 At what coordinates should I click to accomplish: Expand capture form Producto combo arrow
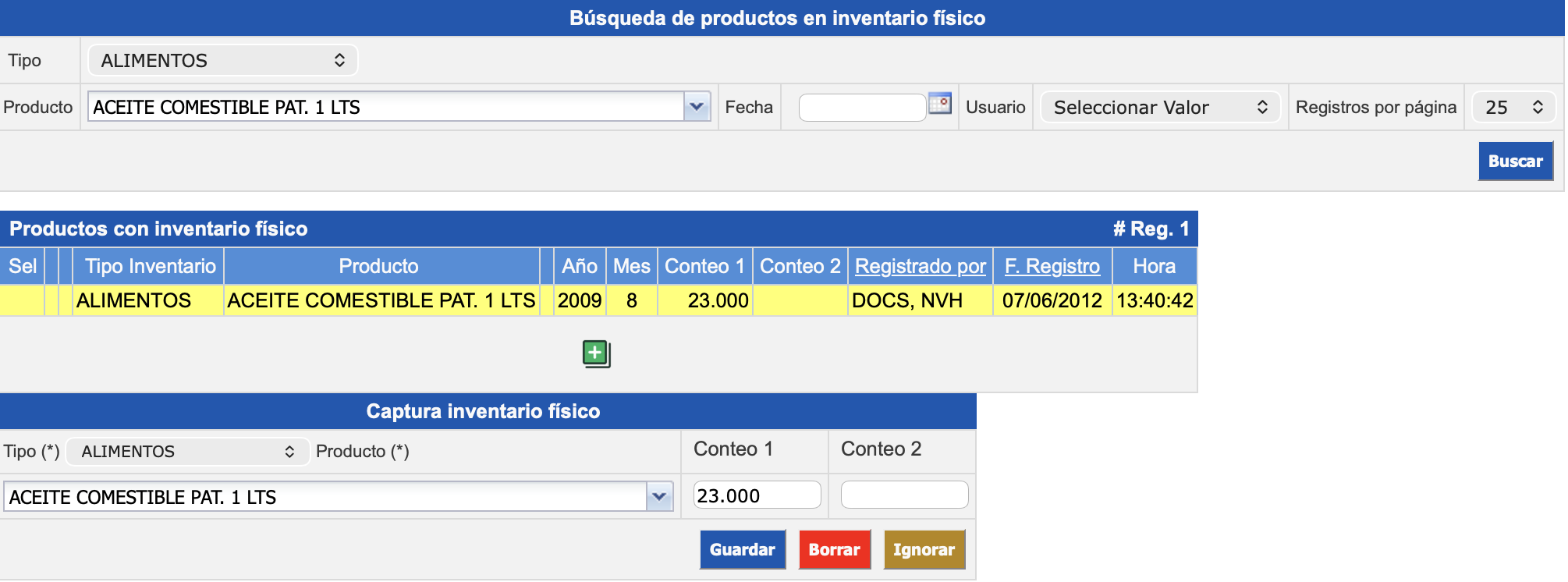(660, 497)
